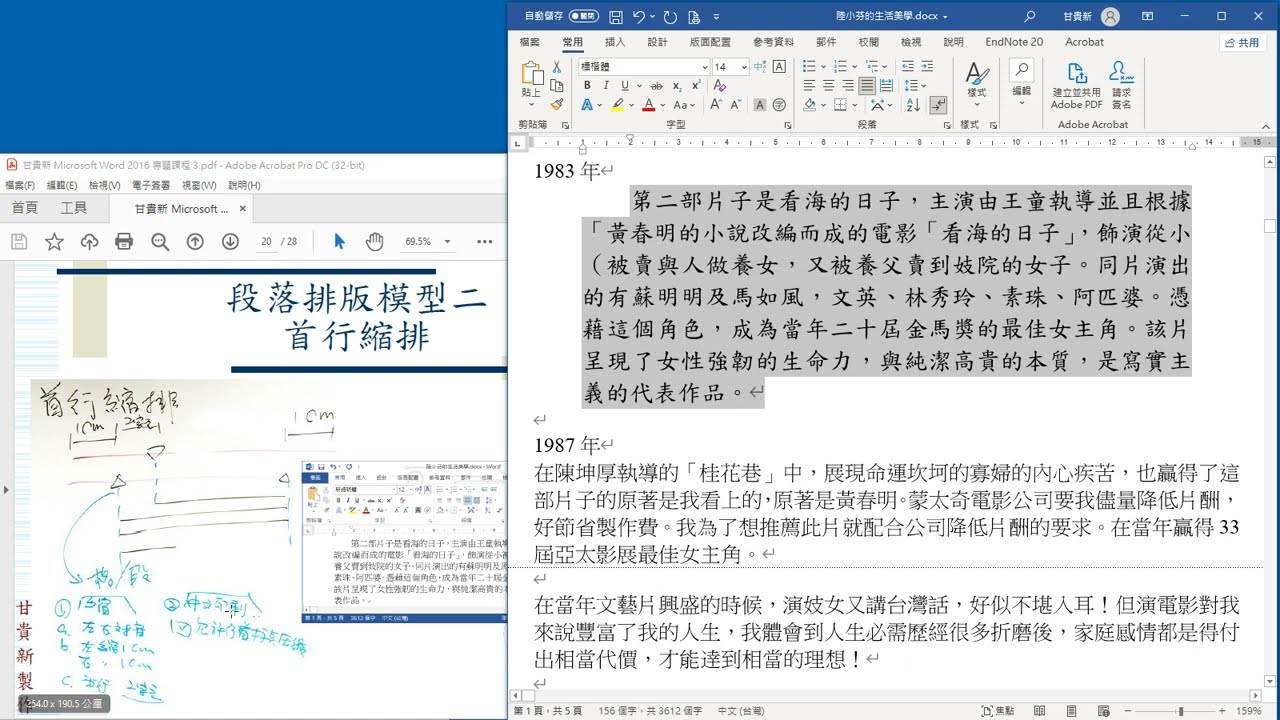Click the phonetic guide icon next to font size
The height and width of the screenshot is (720, 1280).
pos(760,67)
